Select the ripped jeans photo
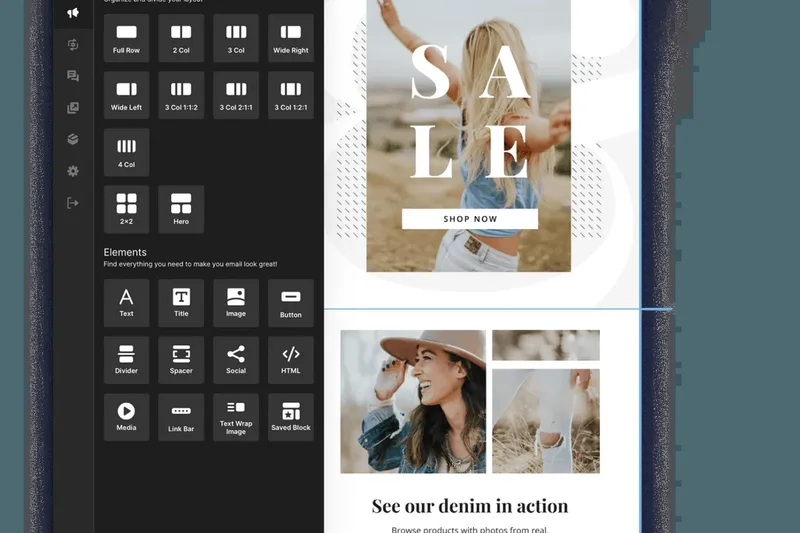The height and width of the screenshot is (533, 800). [546, 421]
